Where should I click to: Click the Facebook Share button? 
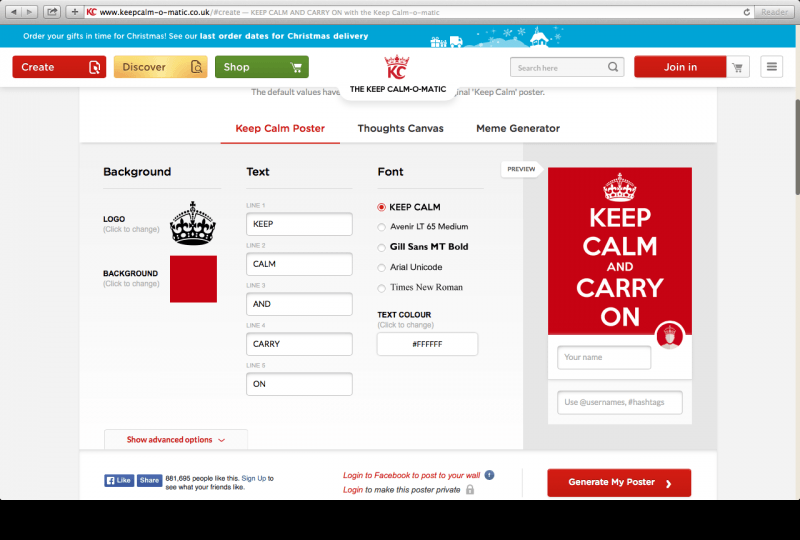pos(149,480)
